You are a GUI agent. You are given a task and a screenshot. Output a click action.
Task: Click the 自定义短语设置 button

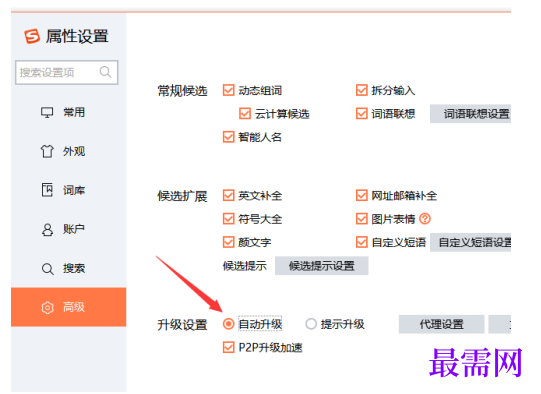(x=470, y=243)
